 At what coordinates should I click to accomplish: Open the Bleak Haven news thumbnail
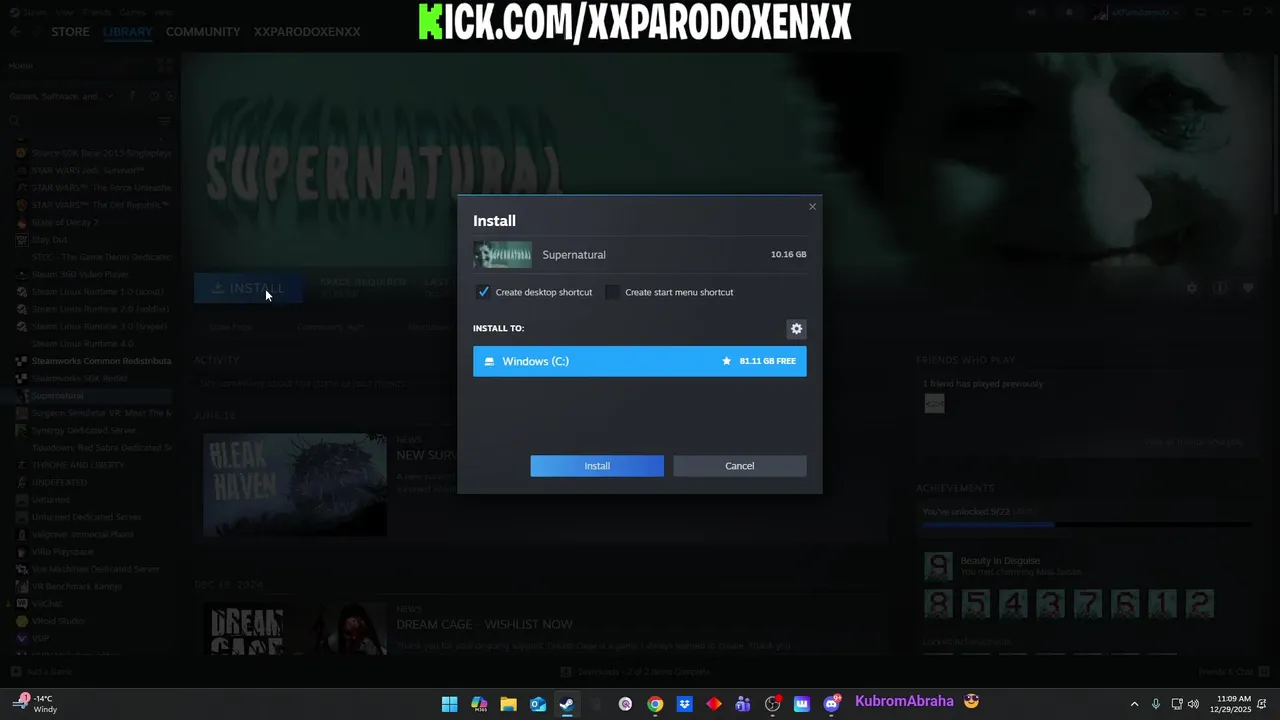295,485
